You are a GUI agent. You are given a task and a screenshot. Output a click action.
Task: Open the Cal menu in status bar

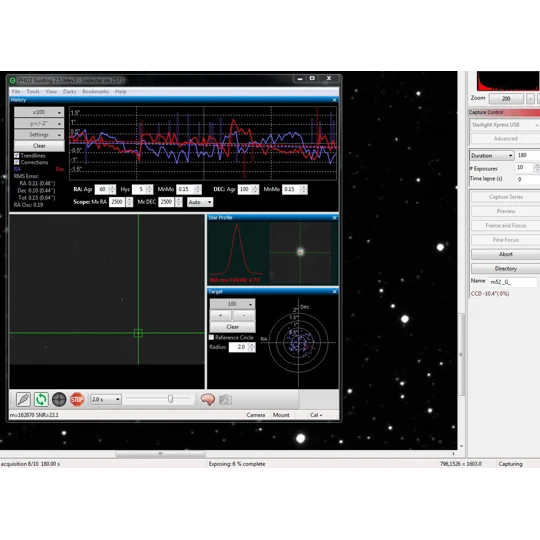coord(316,415)
